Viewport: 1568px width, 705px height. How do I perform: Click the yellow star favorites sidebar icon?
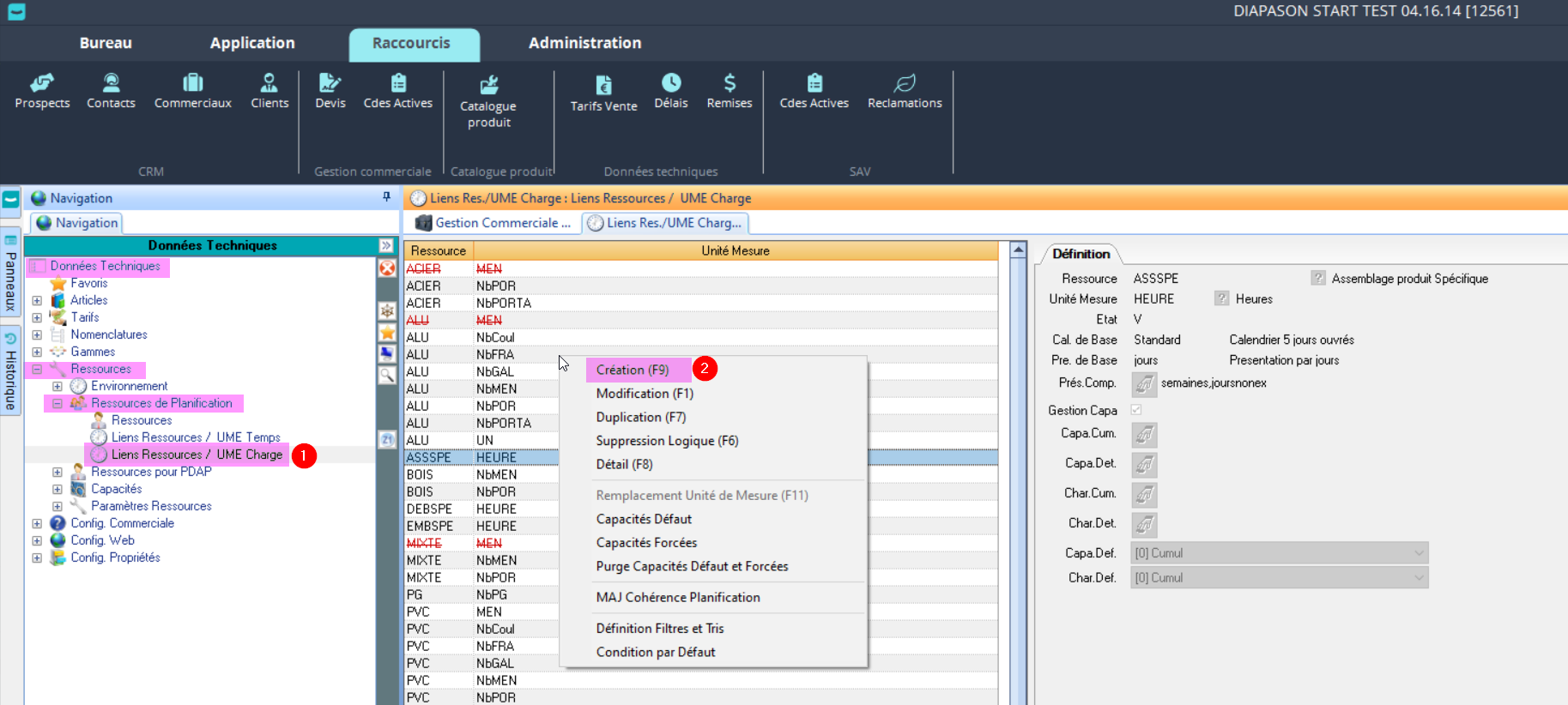coord(387,333)
